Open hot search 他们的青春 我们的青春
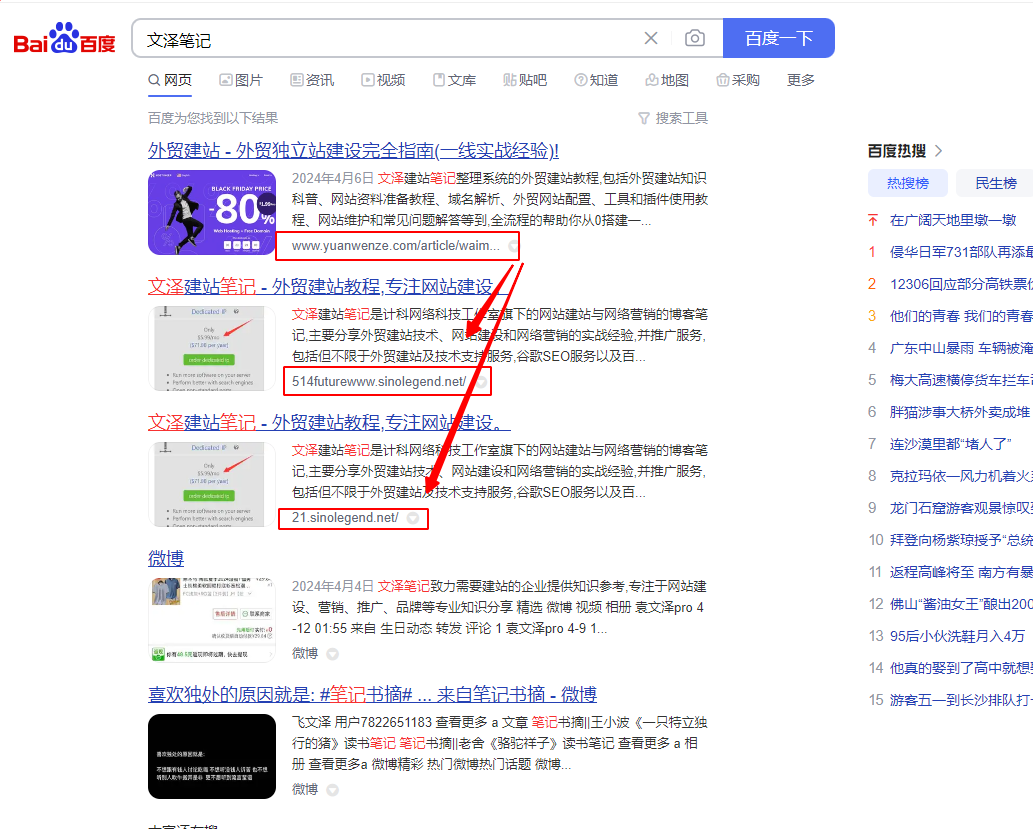 click(961, 316)
